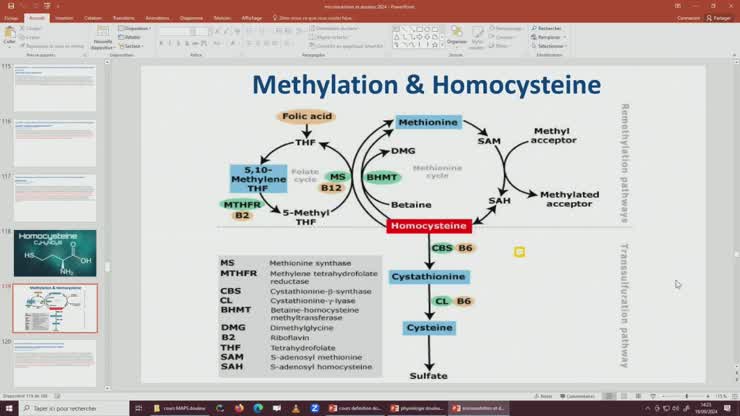Select the Homocysteine slide 118 thumbnail

(55, 253)
